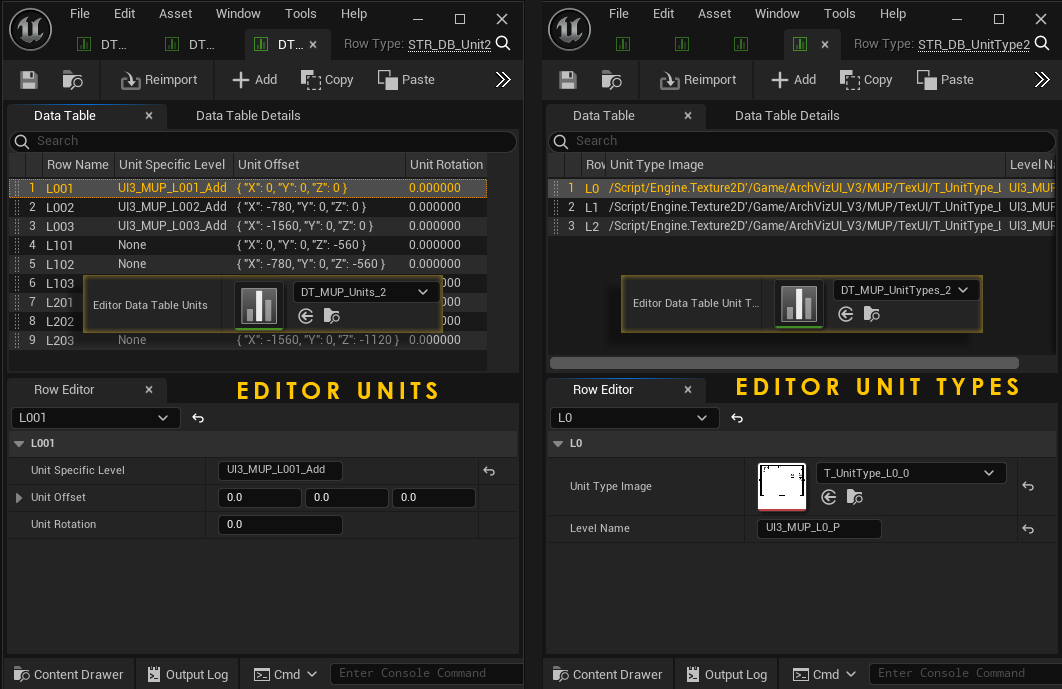
Task: Browse to asset in the right window toolbar
Action: [x=612, y=80]
